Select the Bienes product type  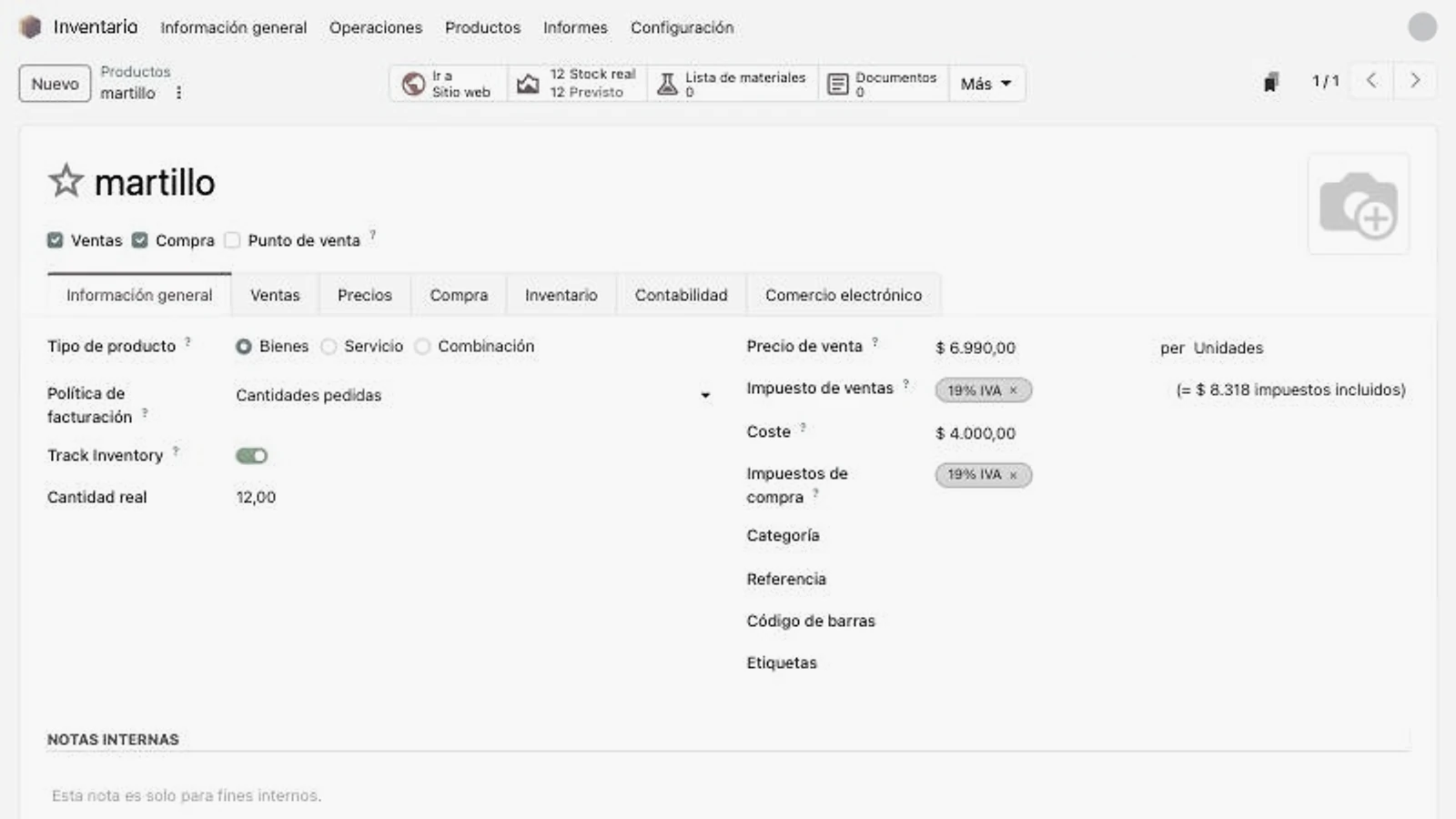pos(244,347)
